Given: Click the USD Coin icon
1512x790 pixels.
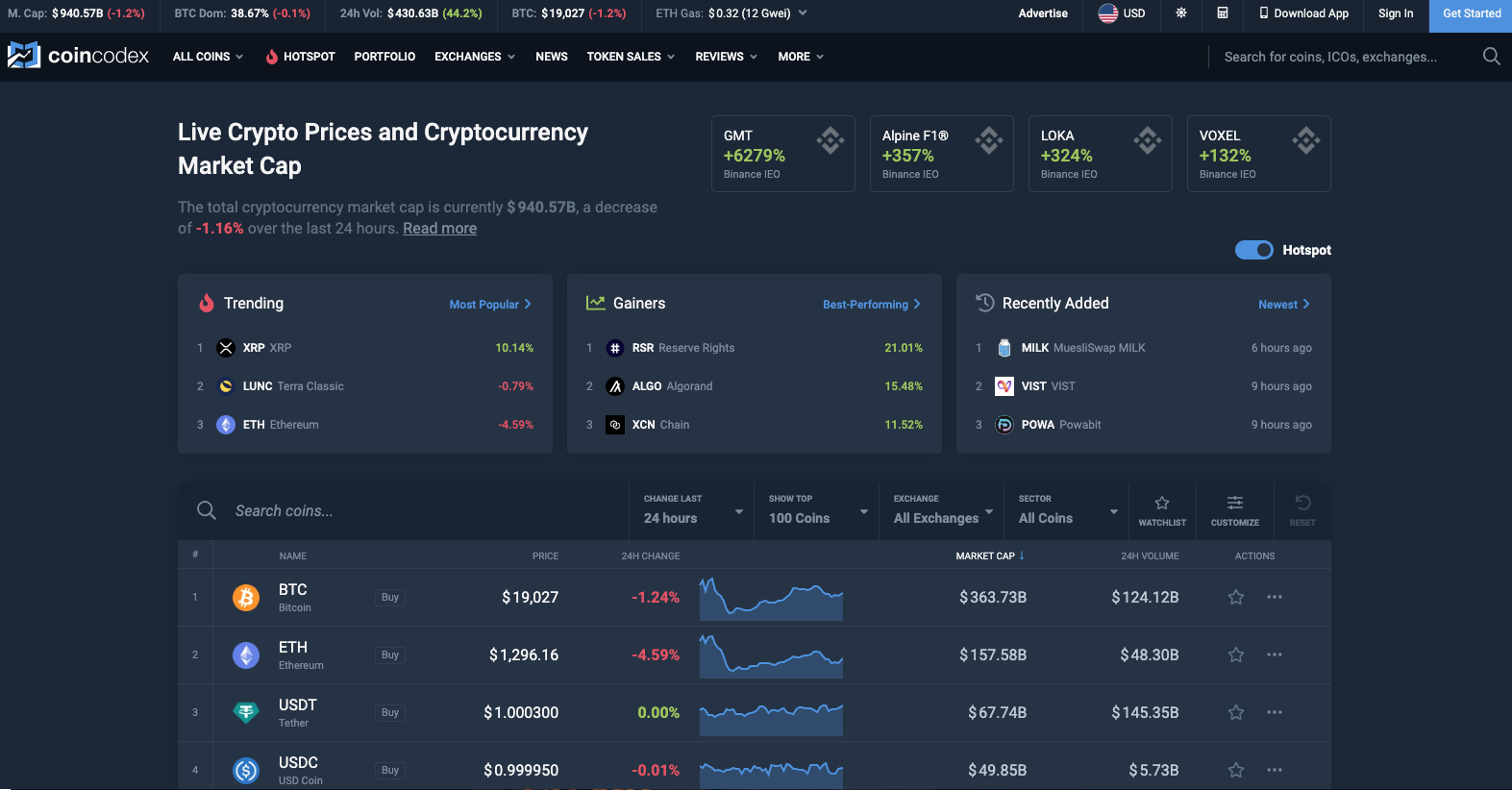Looking at the screenshot, I should [246, 770].
